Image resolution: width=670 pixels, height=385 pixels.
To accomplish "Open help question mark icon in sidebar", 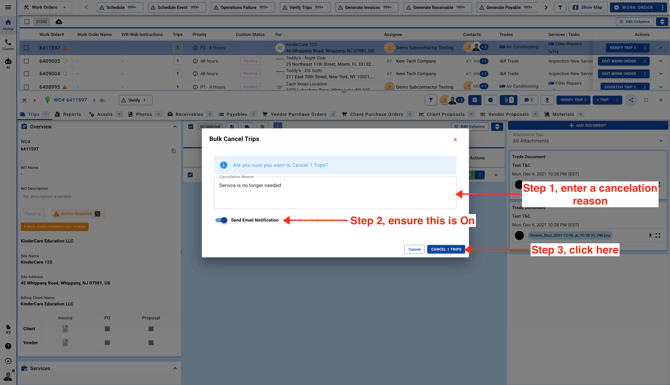I will point(8,346).
